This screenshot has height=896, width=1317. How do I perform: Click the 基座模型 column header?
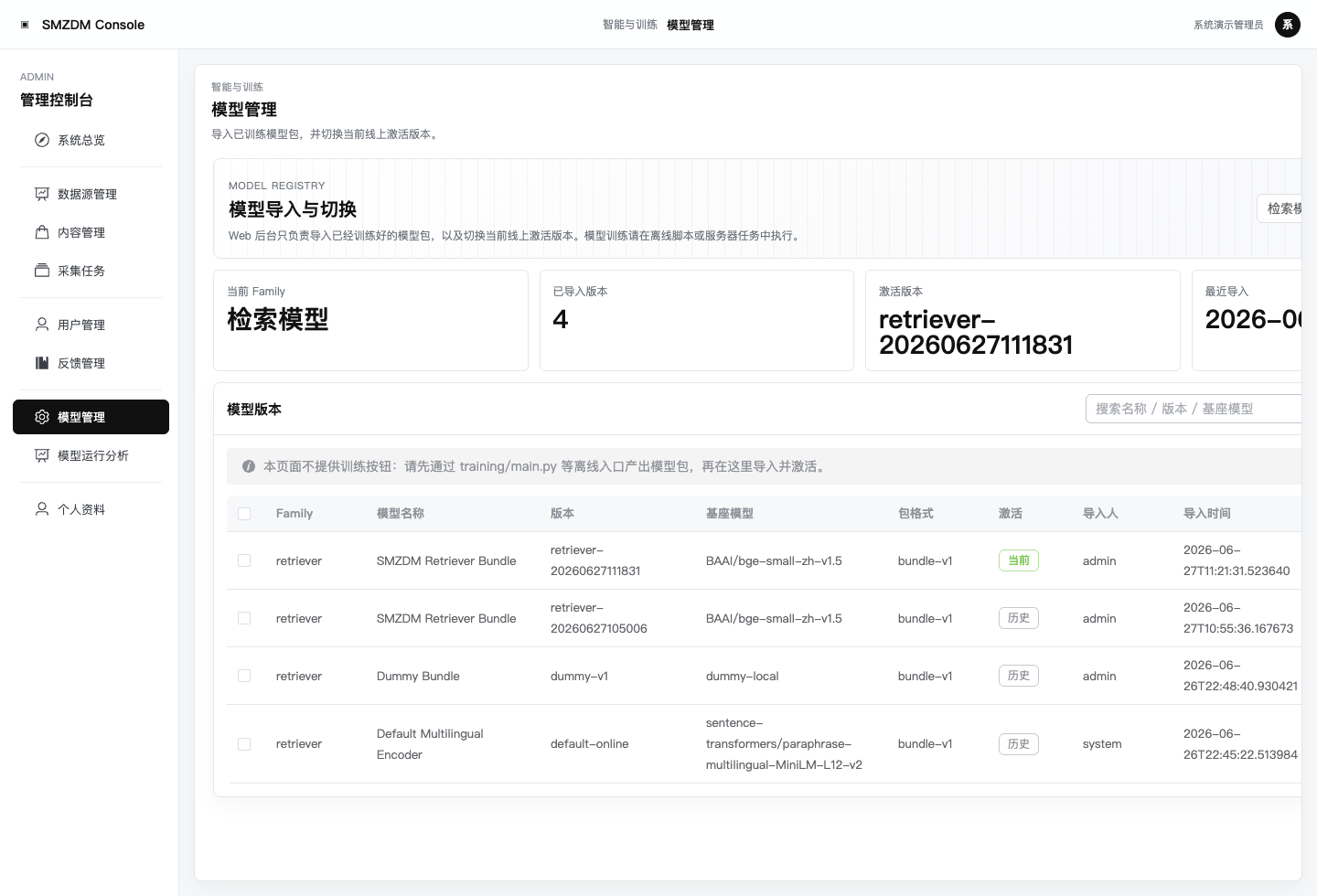click(x=730, y=514)
